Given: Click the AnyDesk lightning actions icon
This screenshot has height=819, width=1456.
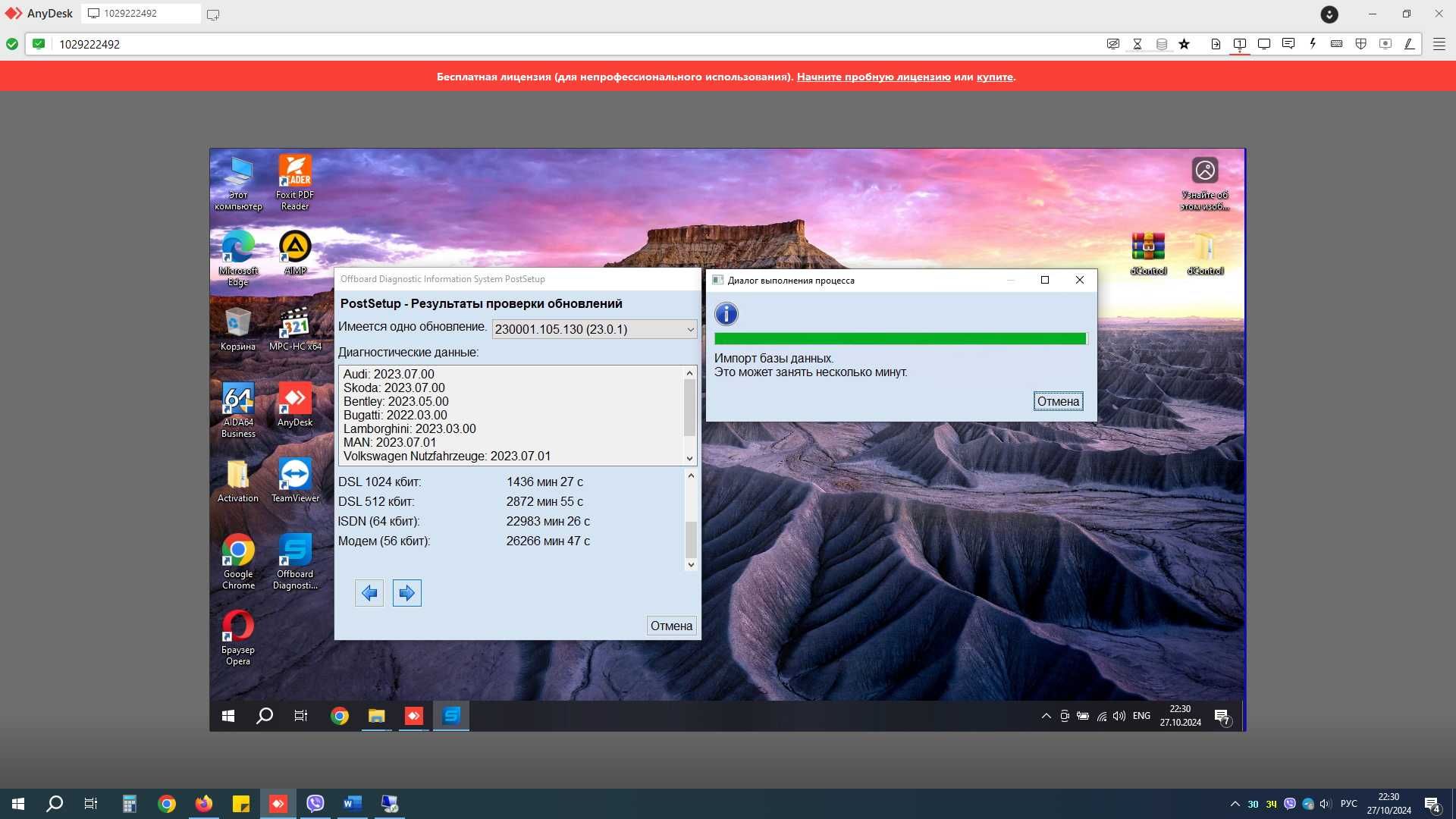Looking at the screenshot, I should pos(1313,44).
